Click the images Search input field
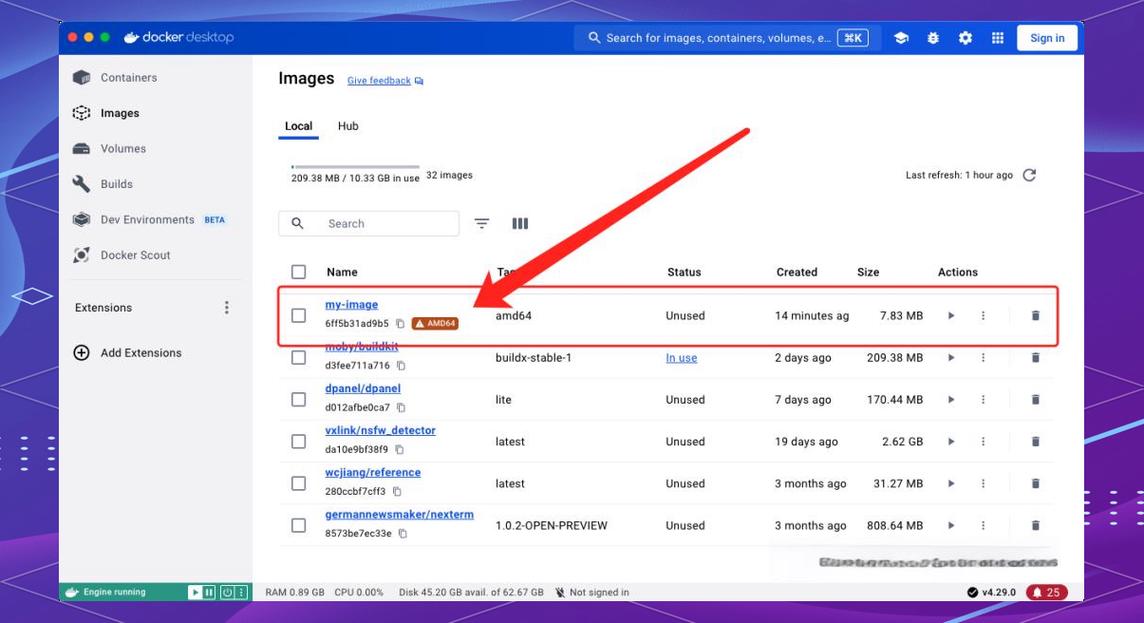1144x623 pixels. tap(368, 223)
